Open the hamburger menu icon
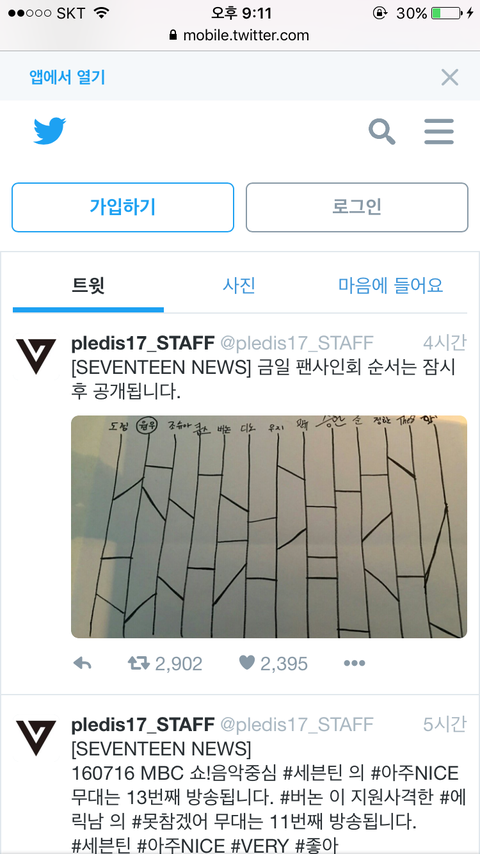The image size is (480, 854). [x=439, y=131]
